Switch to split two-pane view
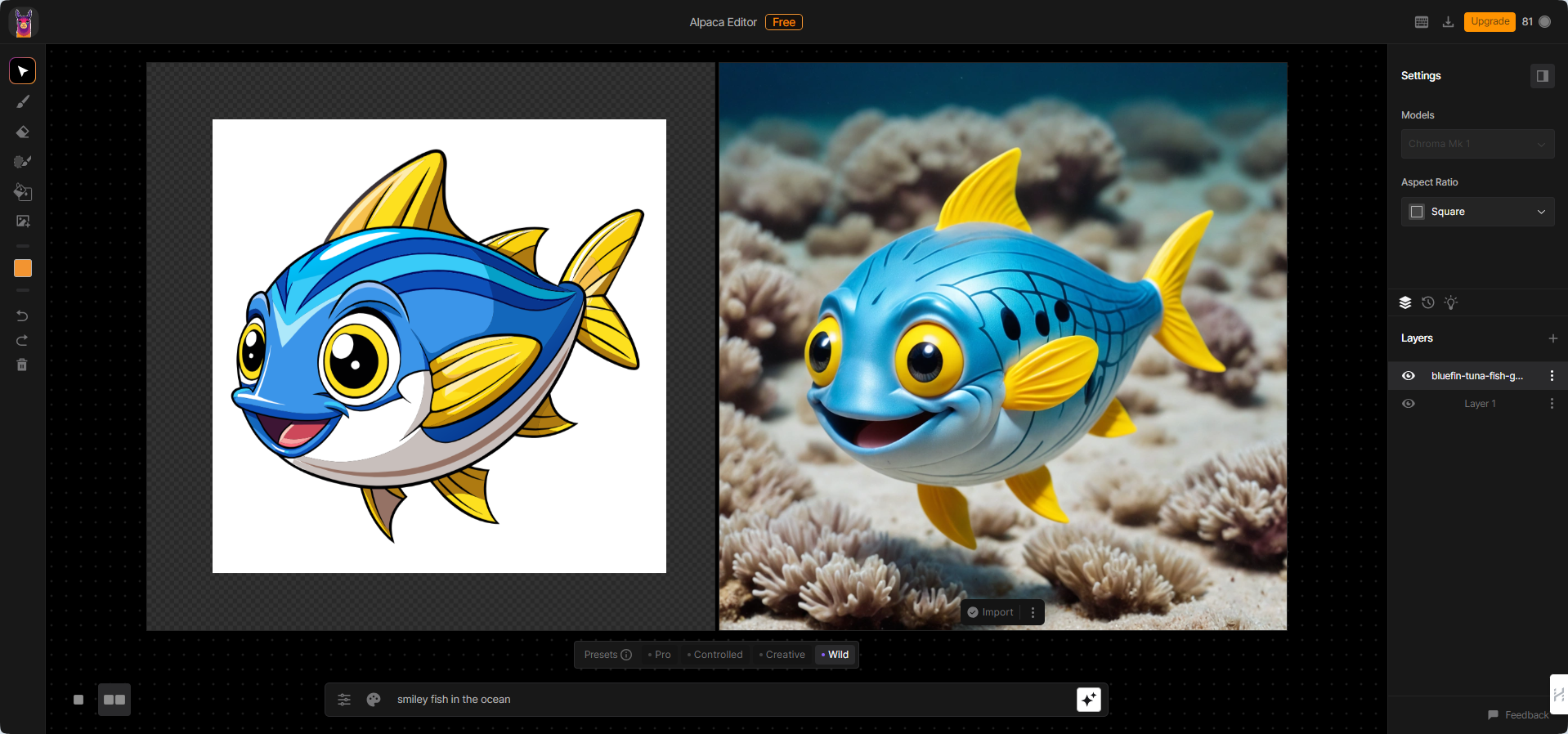 coord(114,700)
